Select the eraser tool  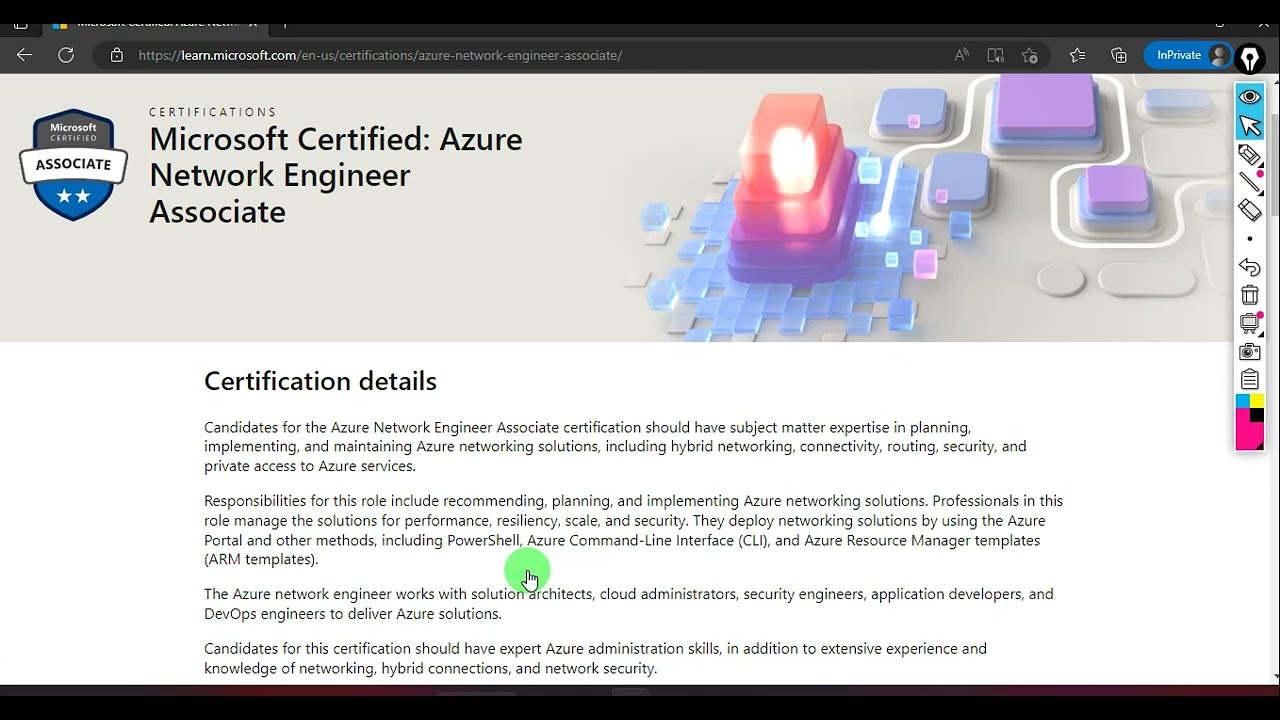[1250, 209]
